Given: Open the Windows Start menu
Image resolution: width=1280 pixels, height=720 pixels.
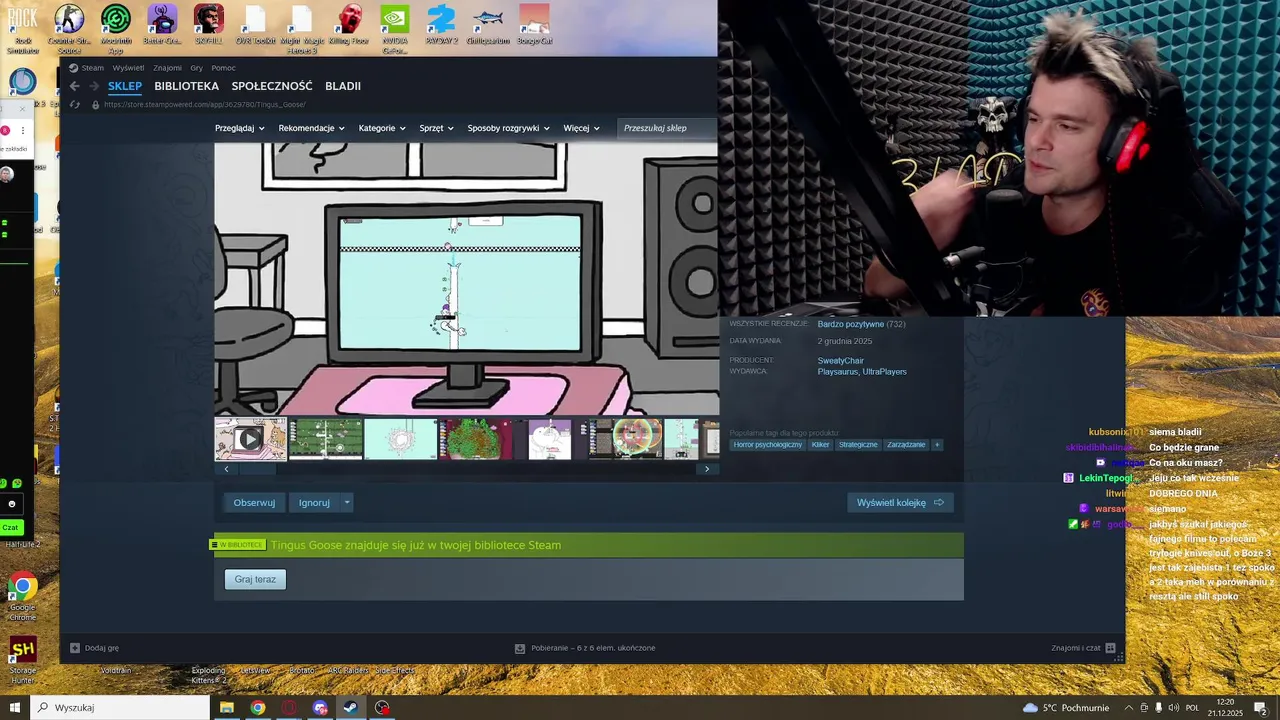Looking at the screenshot, I should click(14, 707).
